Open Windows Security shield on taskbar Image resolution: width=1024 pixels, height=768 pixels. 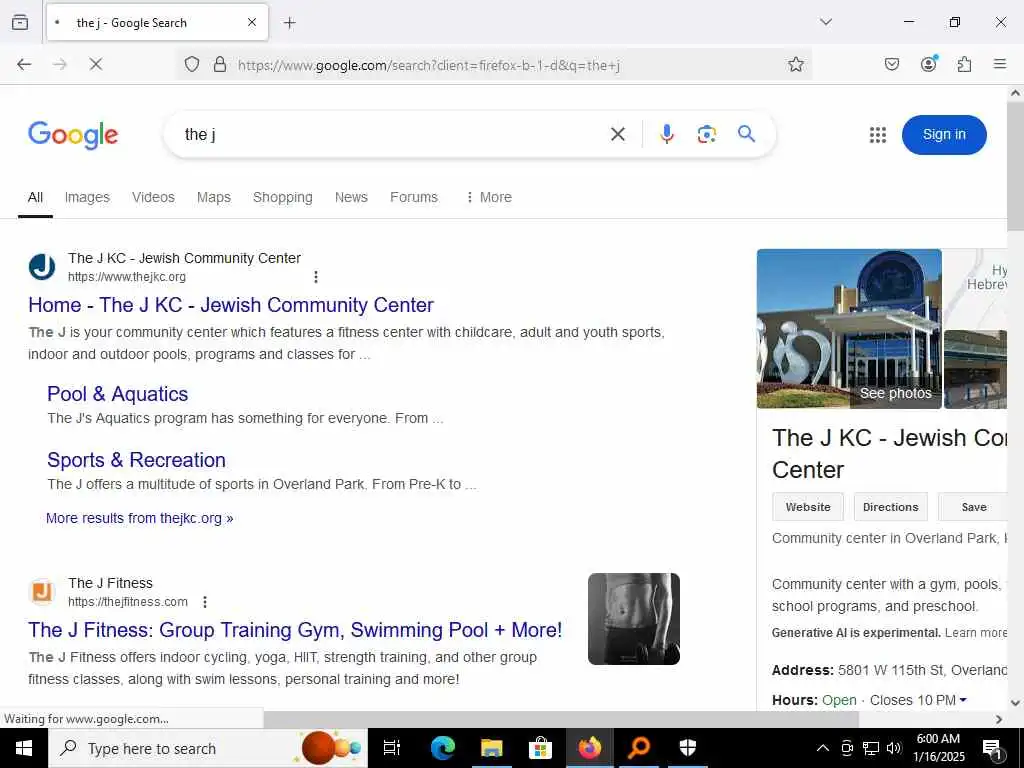pyautogui.click(x=688, y=748)
